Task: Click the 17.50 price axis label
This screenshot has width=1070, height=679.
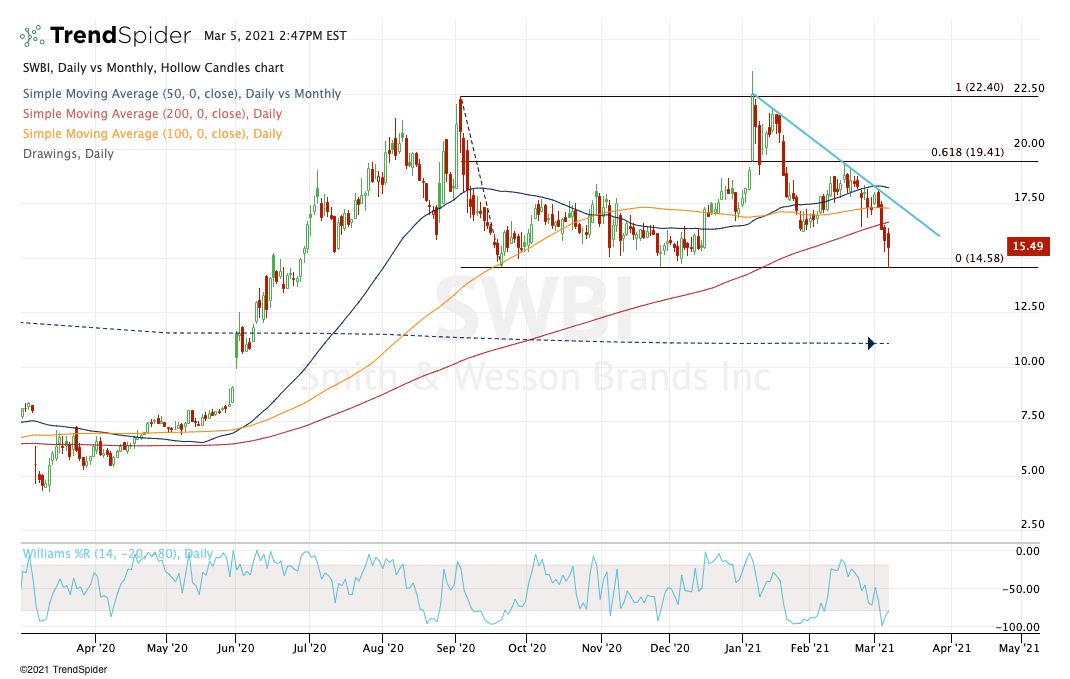Action: [1029, 197]
